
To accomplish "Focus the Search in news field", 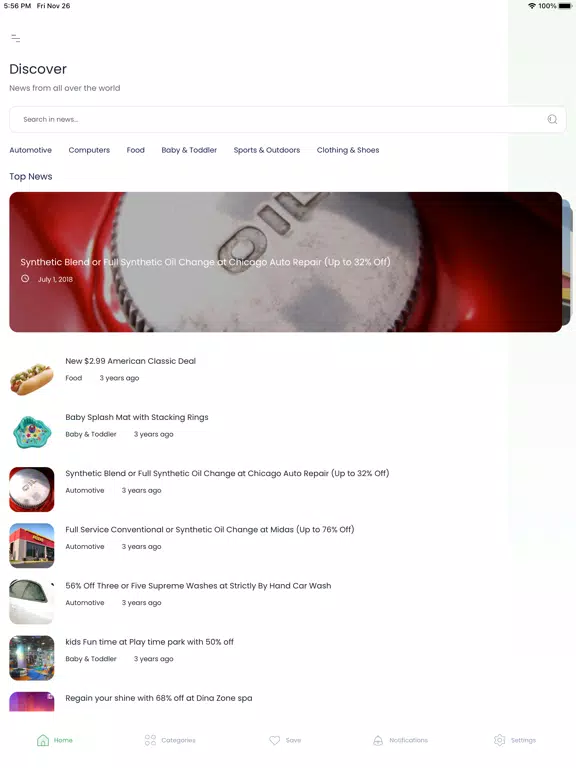I will click(x=288, y=119).
